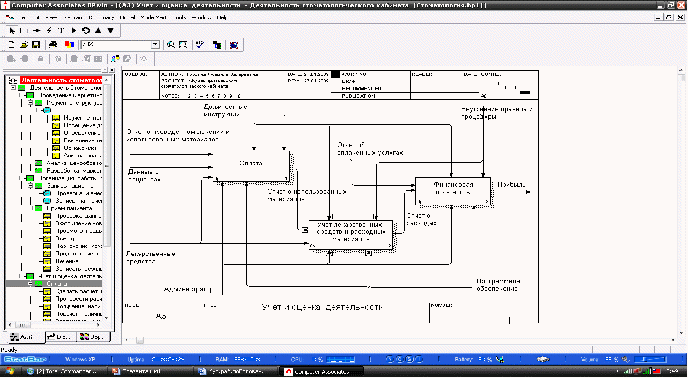688x378 pixels.
Task: Open the color palette editor icon
Action: pyautogui.click(x=69, y=45)
